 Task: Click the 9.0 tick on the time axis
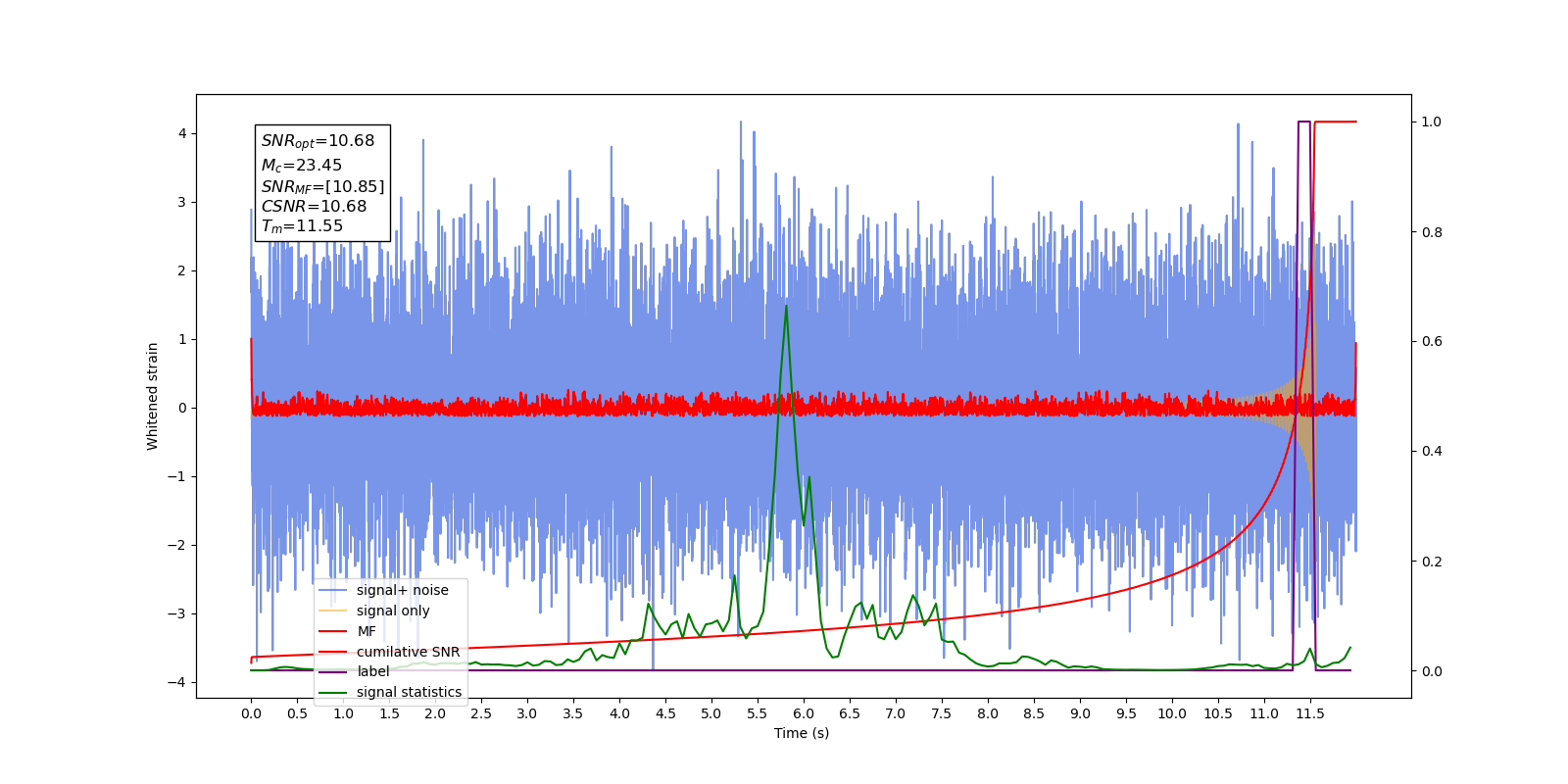point(1080,713)
